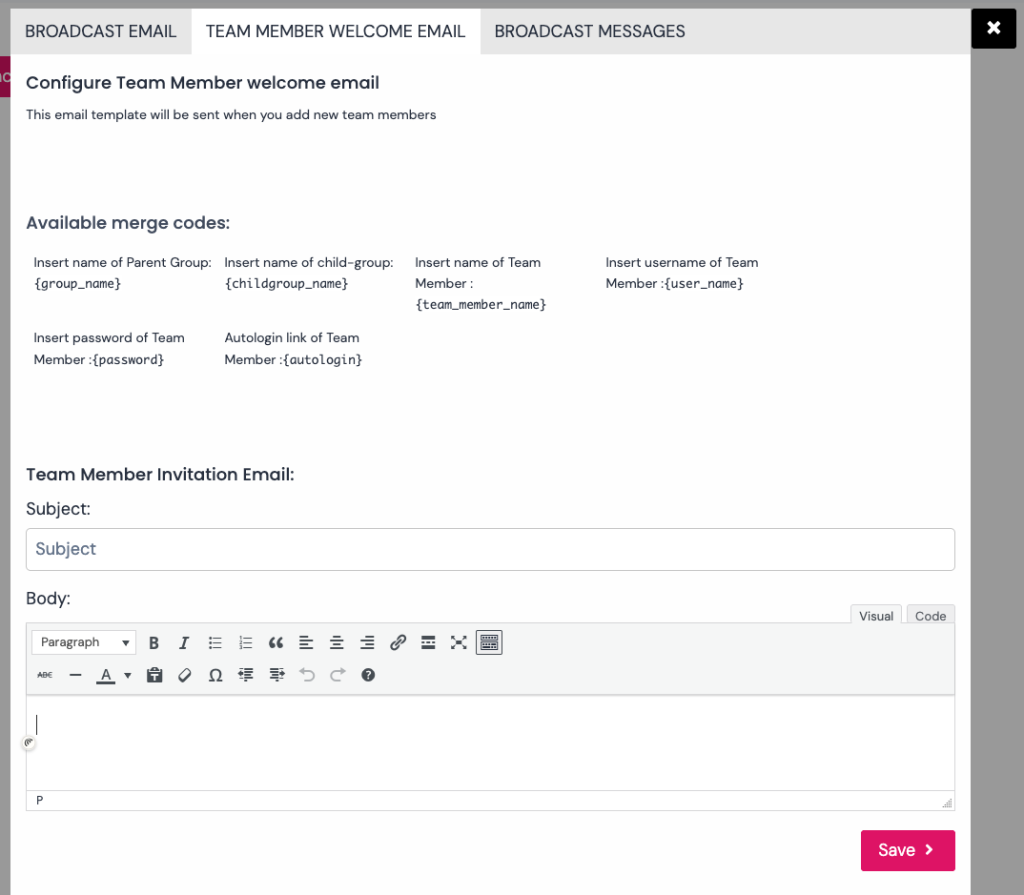Insert a numbered list
The width and height of the screenshot is (1024, 895).
click(246, 643)
